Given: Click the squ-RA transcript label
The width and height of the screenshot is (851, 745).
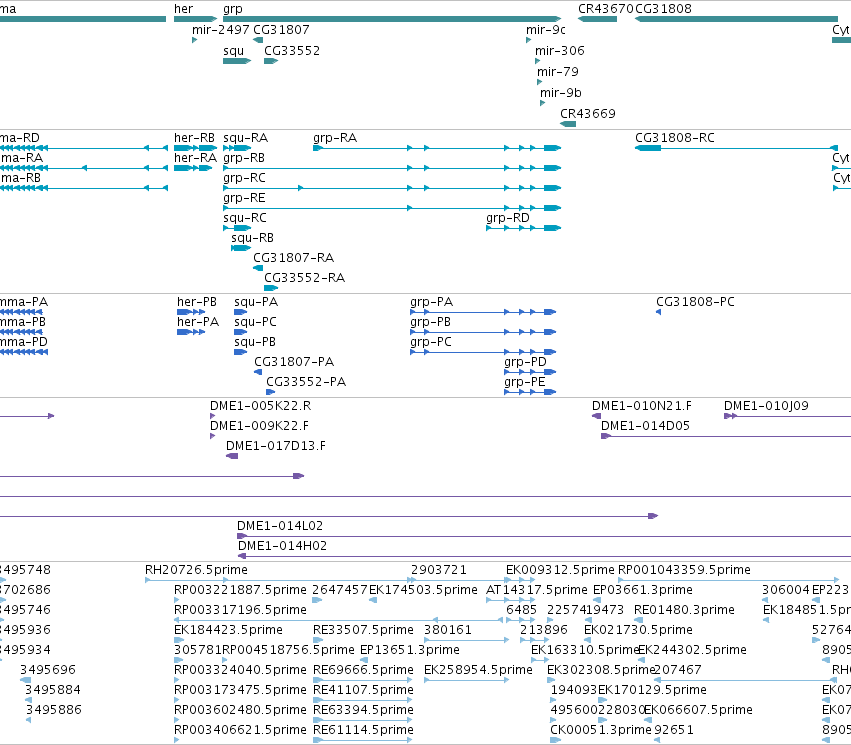Looking at the screenshot, I should click(x=245, y=138).
